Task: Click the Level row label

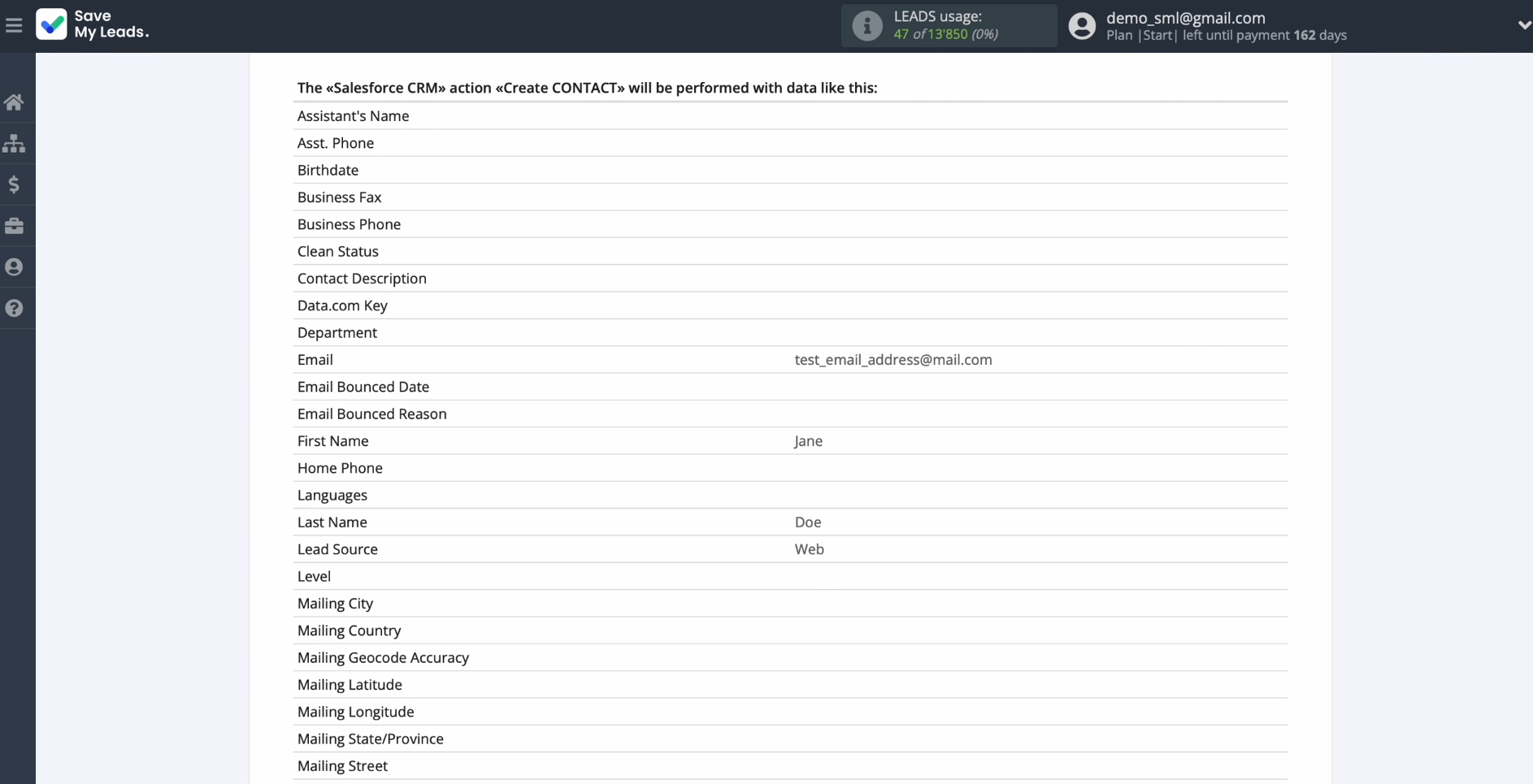Action: [x=314, y=576]
